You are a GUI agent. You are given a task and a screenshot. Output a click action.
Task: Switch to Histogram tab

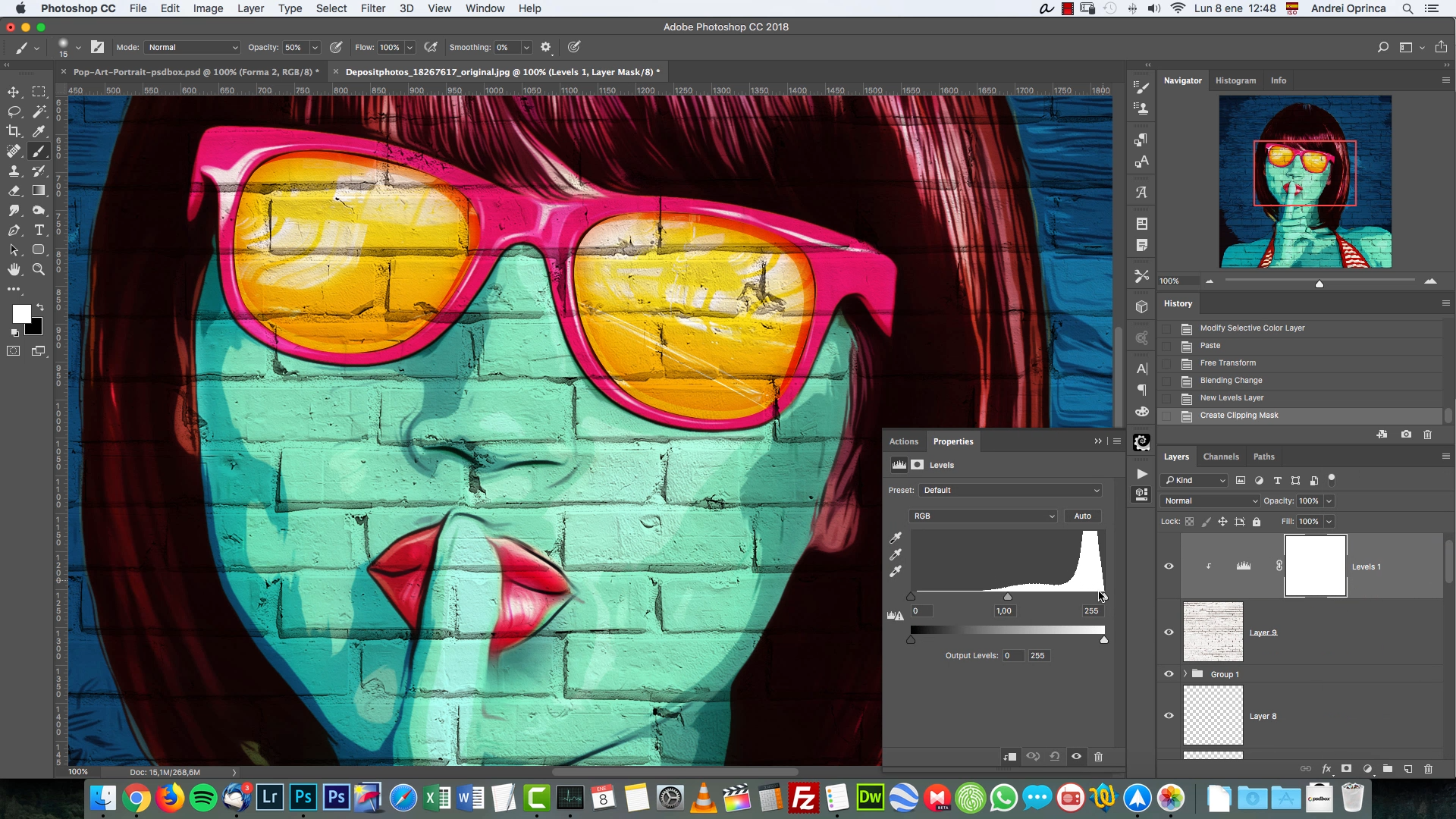tap(1235, 80)
